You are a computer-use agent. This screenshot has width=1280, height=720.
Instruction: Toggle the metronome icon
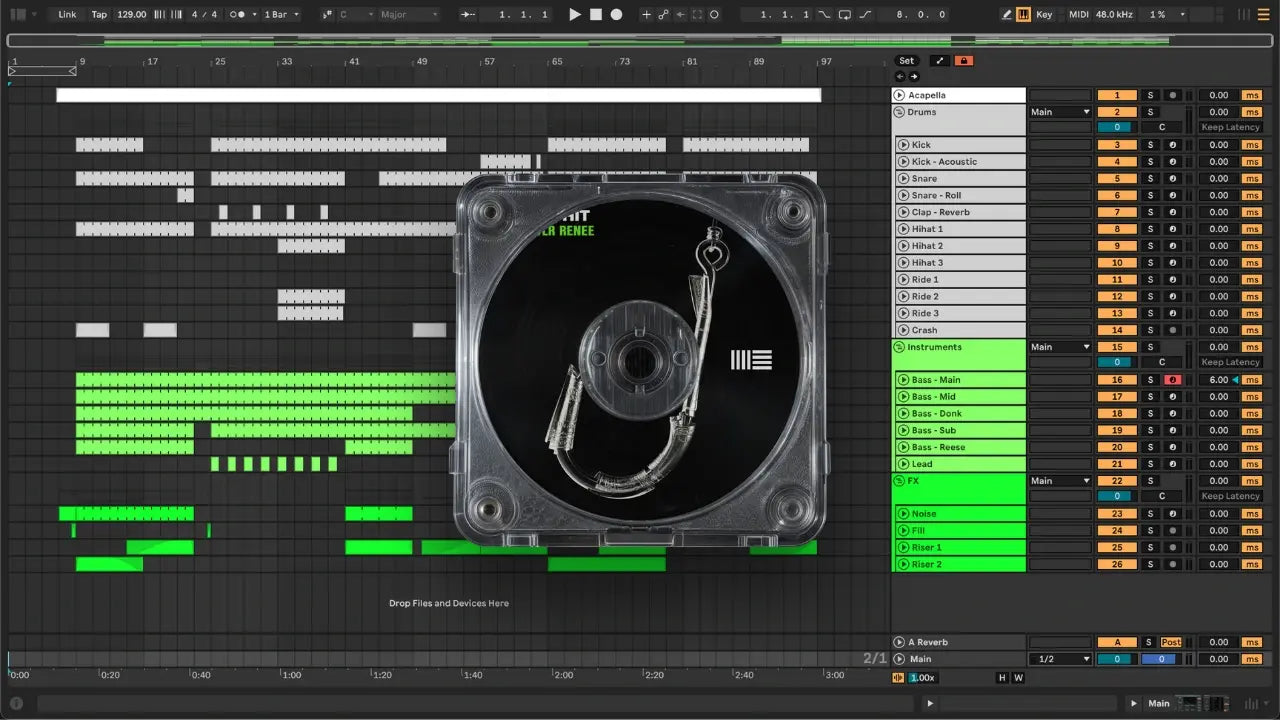(x=239, y=15)
